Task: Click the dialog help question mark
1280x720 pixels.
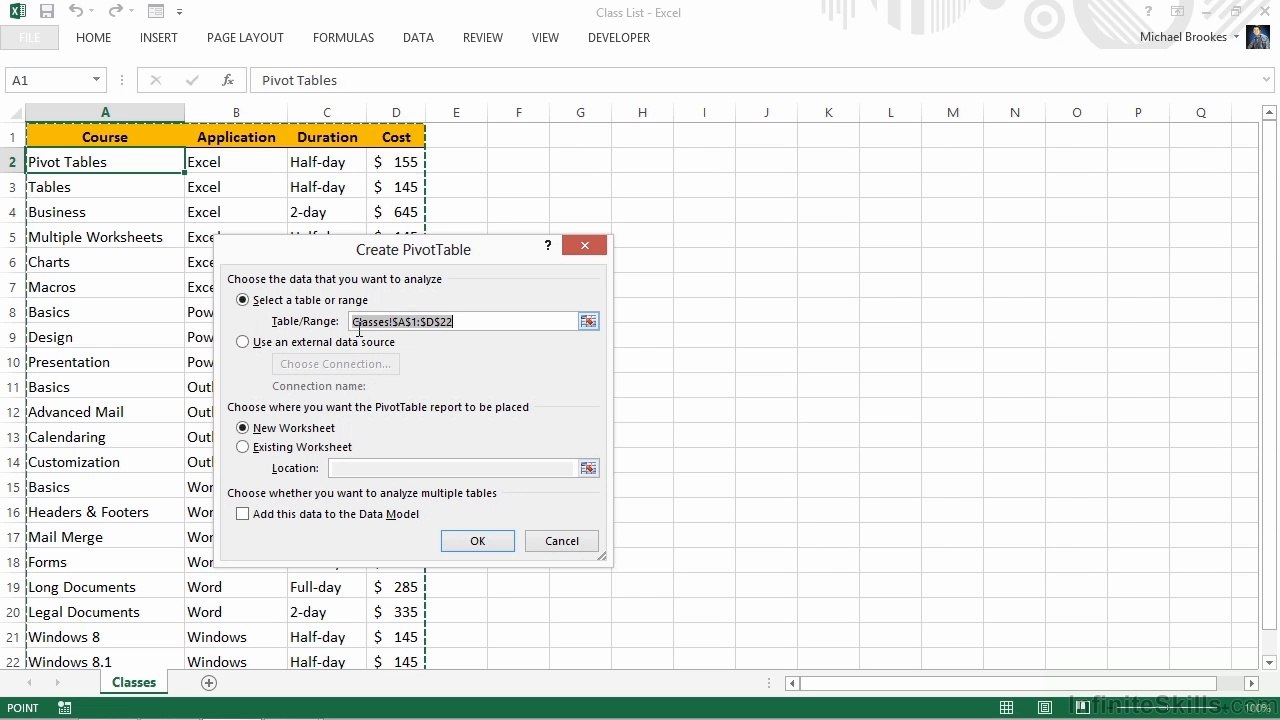Action: coord(547,246)
